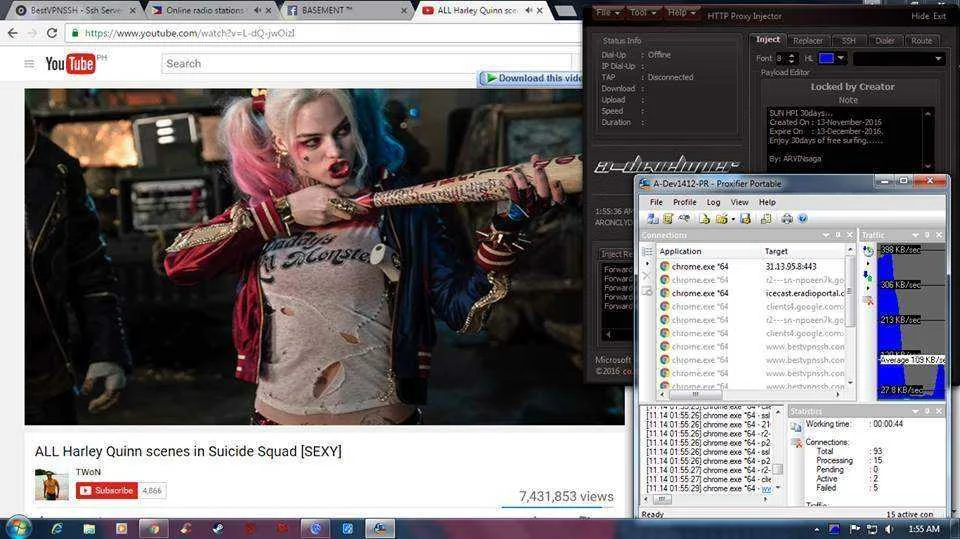Click the open profile folder icon in Proxifier
This screenshot has width=960, height=539.
pyautogui.click(x=721, y=219)
